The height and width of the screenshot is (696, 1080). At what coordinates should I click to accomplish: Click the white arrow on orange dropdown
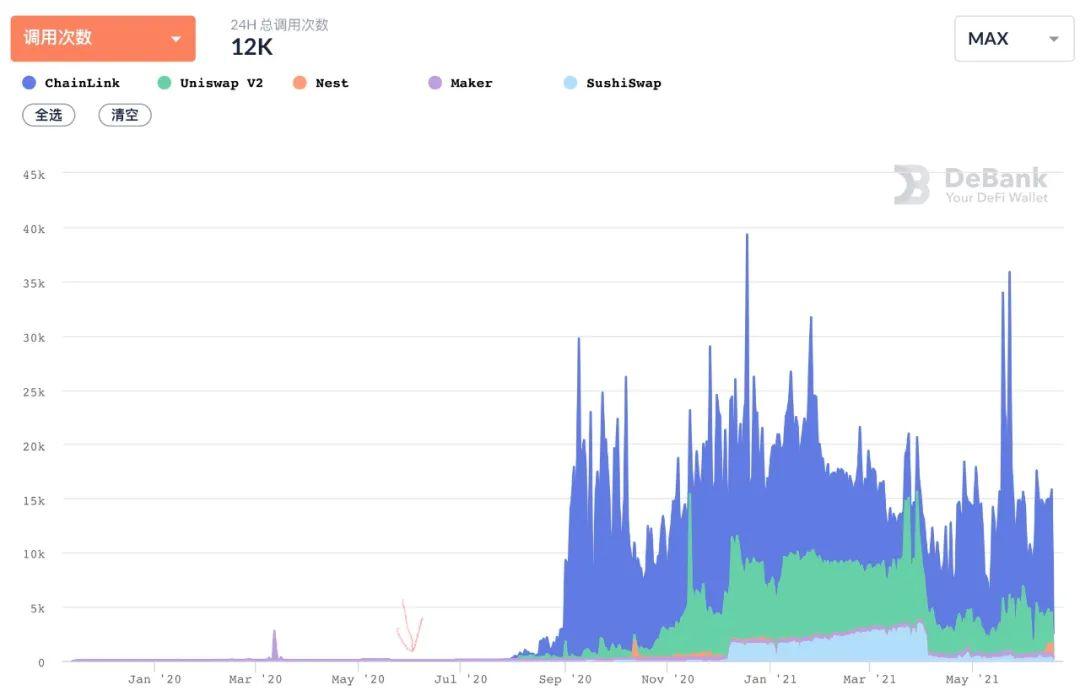coord(176,39)
